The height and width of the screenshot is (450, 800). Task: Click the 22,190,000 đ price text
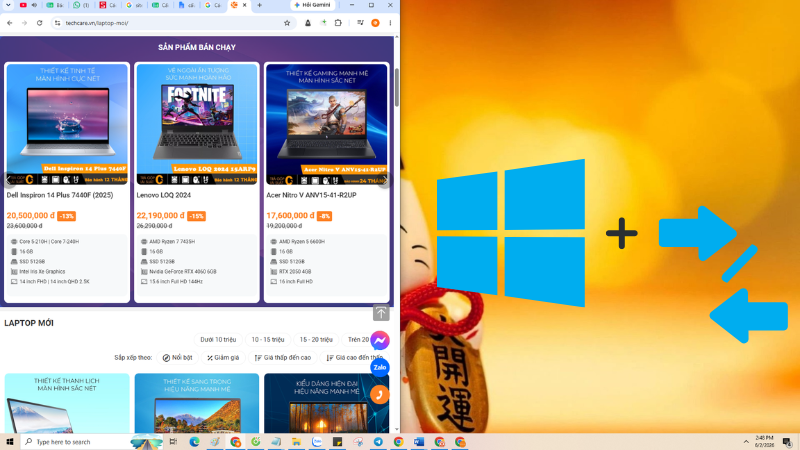(x=160, y=215)
